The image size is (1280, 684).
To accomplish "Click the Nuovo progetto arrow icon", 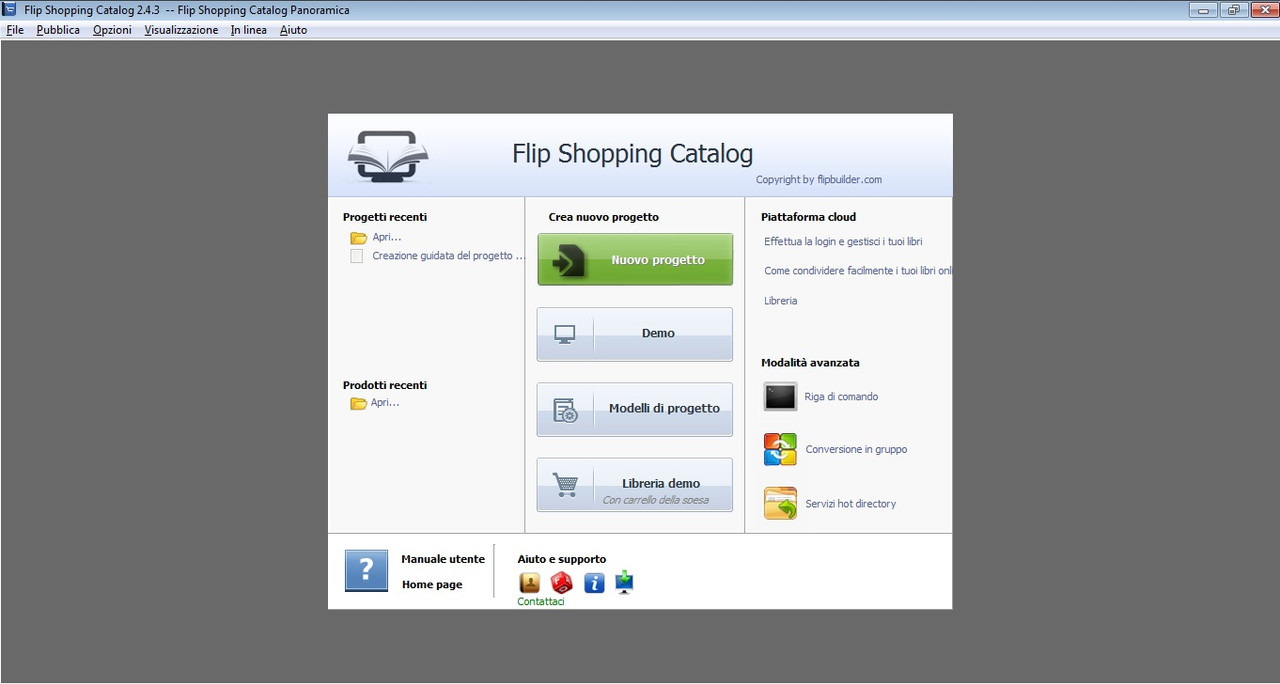I will pos(568,261).
